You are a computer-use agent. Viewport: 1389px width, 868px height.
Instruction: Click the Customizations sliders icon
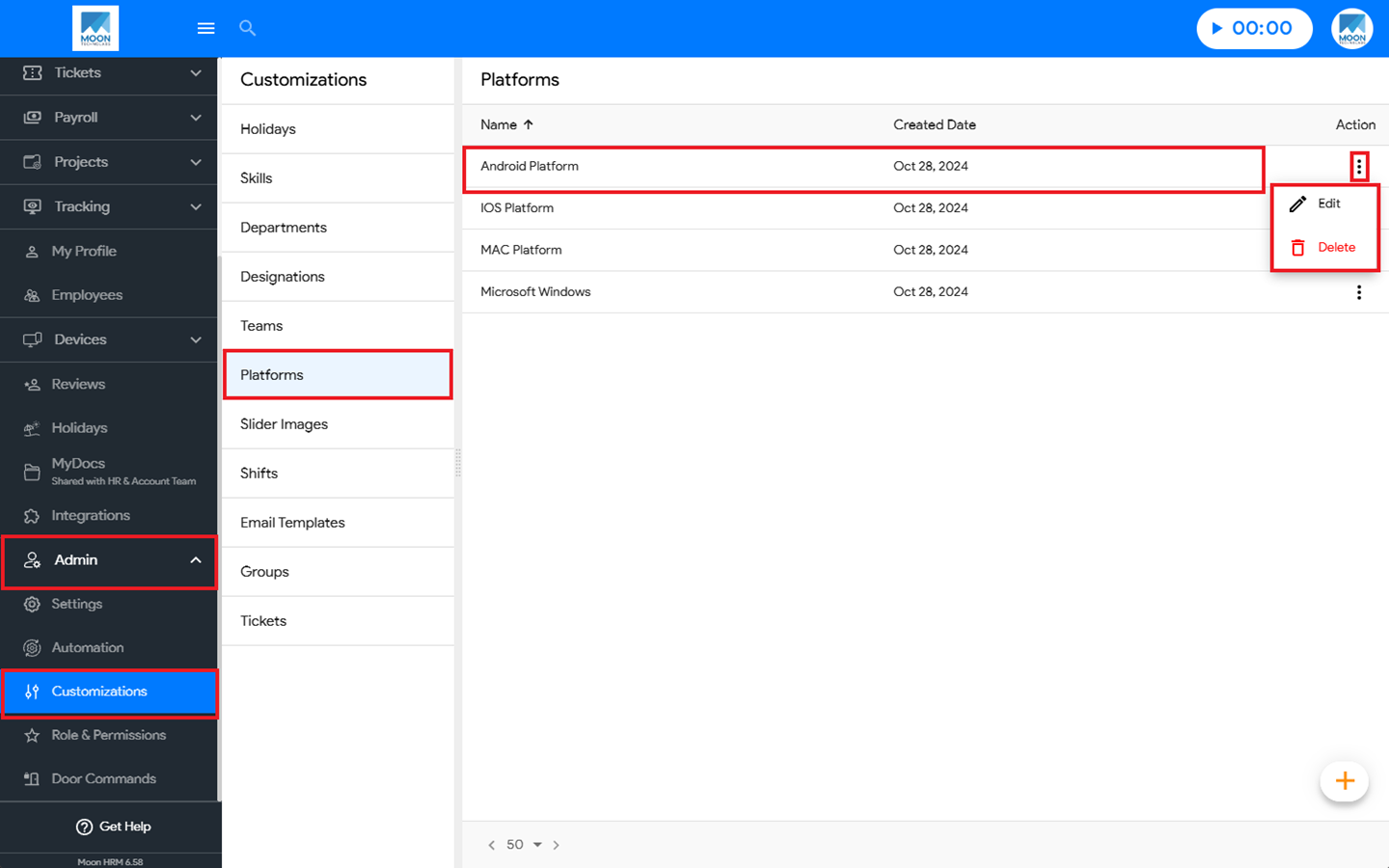click(x=32, y=692)
